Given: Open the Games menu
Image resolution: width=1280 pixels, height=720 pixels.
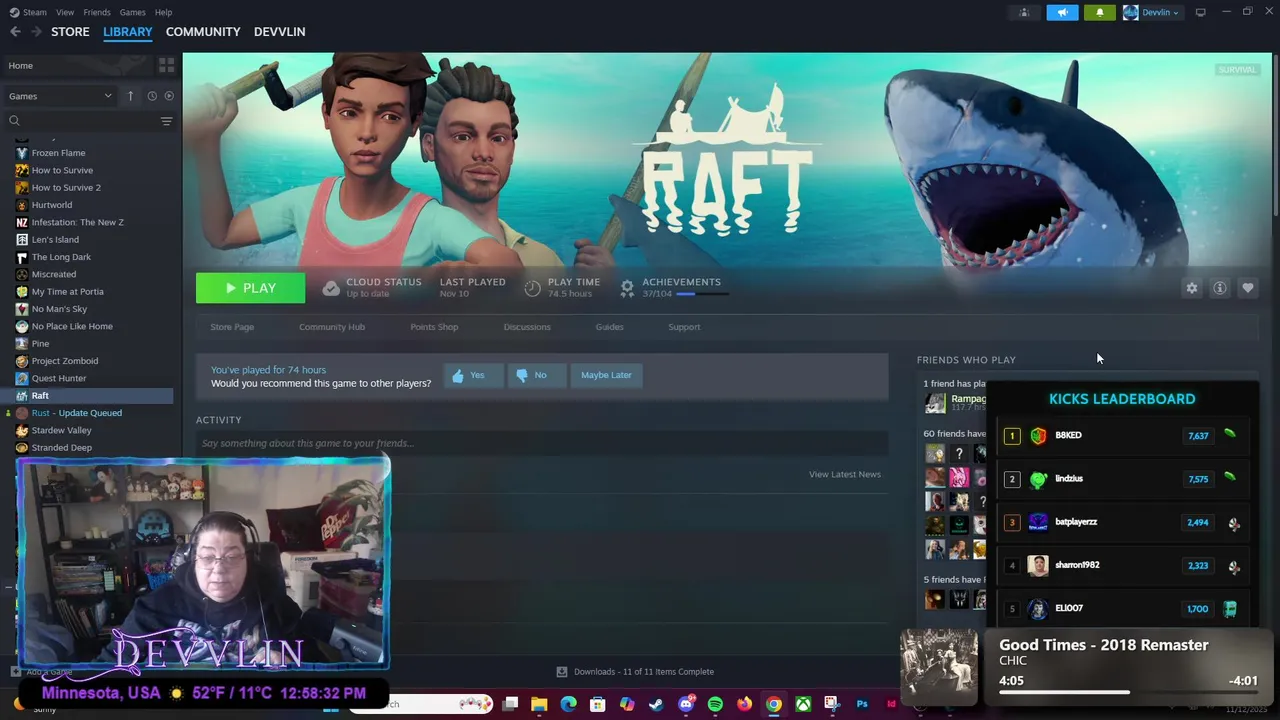Looking at the screenshot, I should (132, 12).
